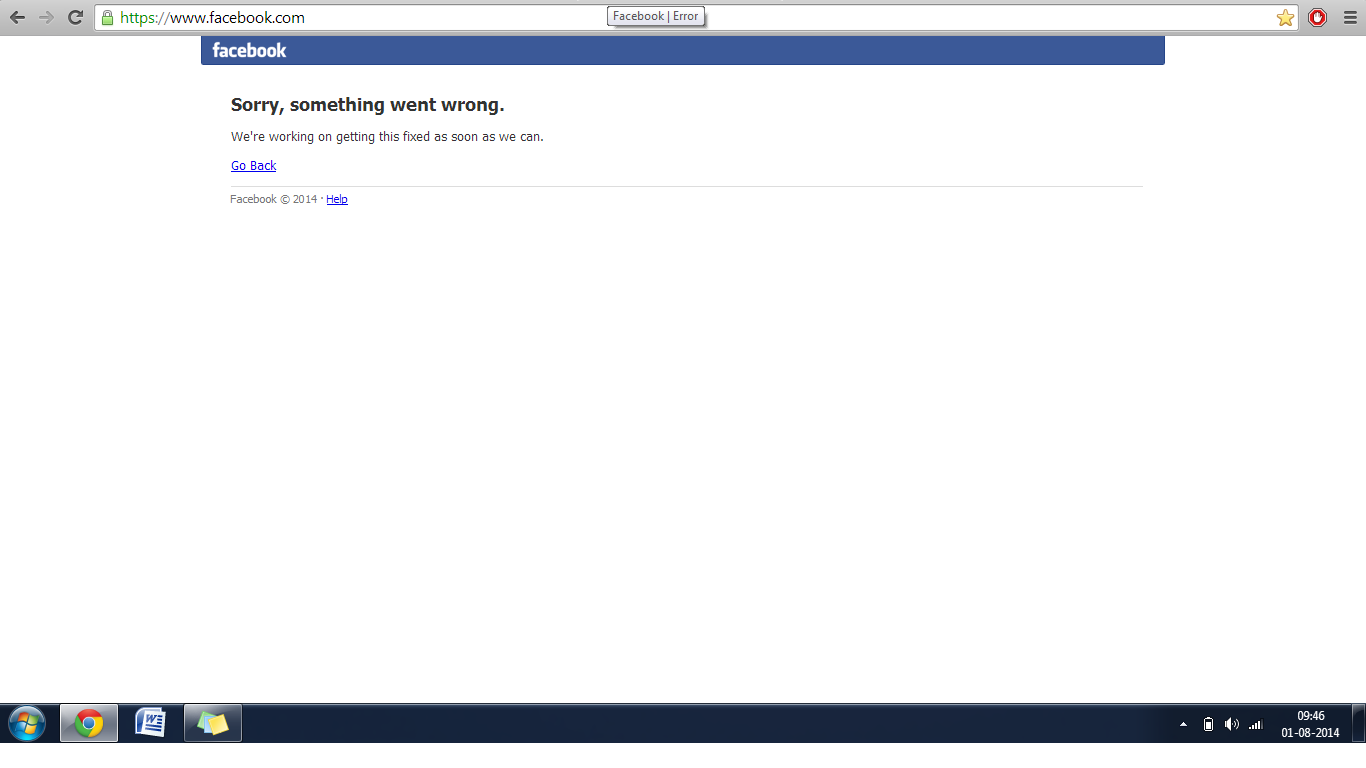Open the volume speaker icon in tray

click(x=1232, y=724)
